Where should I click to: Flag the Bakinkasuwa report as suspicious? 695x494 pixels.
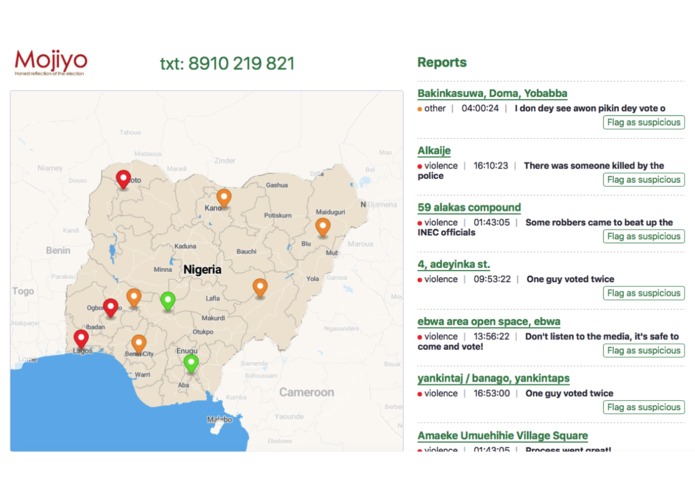tap(644, 123)
